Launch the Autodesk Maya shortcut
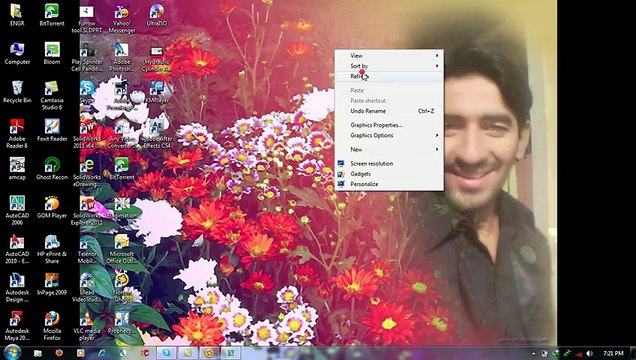 (17, 326)
